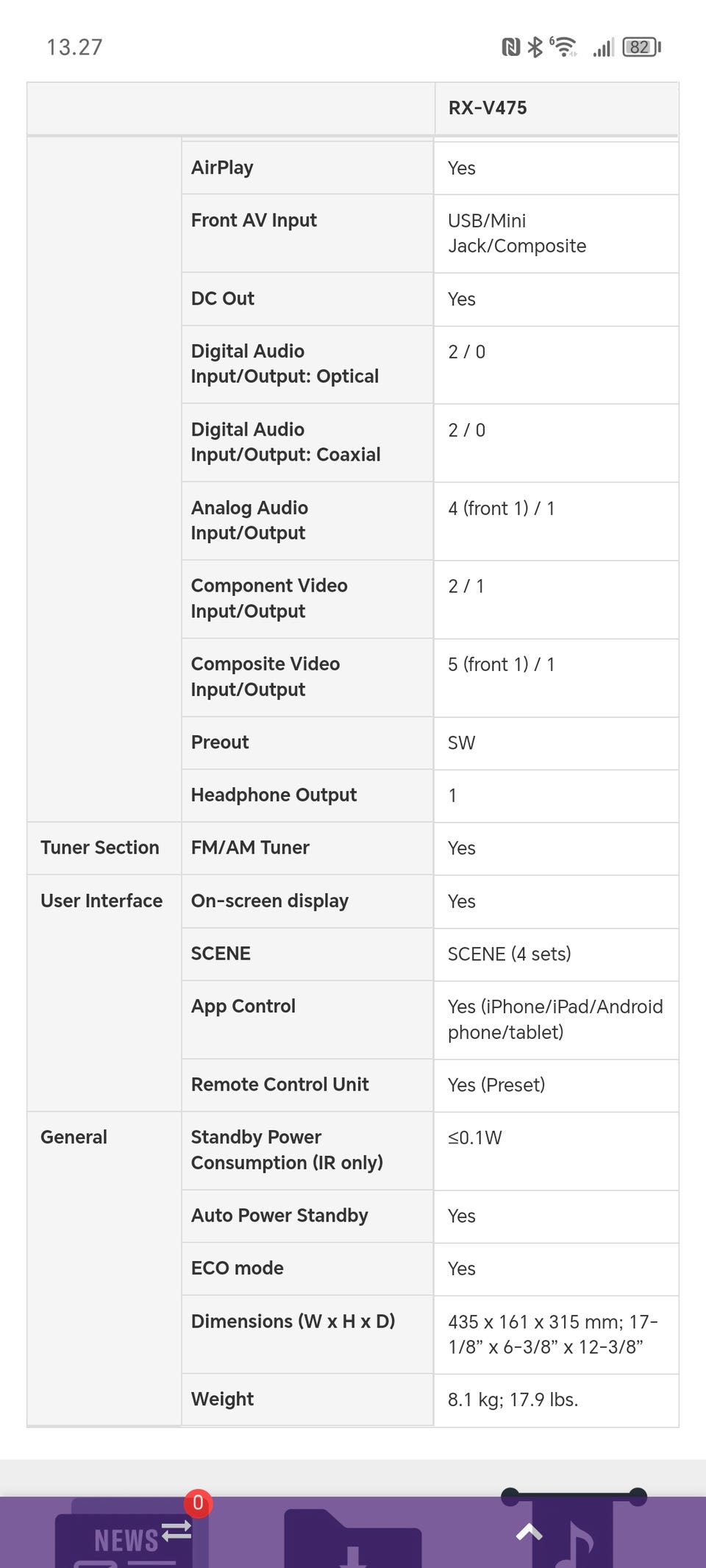
Task: Tap the AirPlay feature label
Action: (x=222, y=168)
